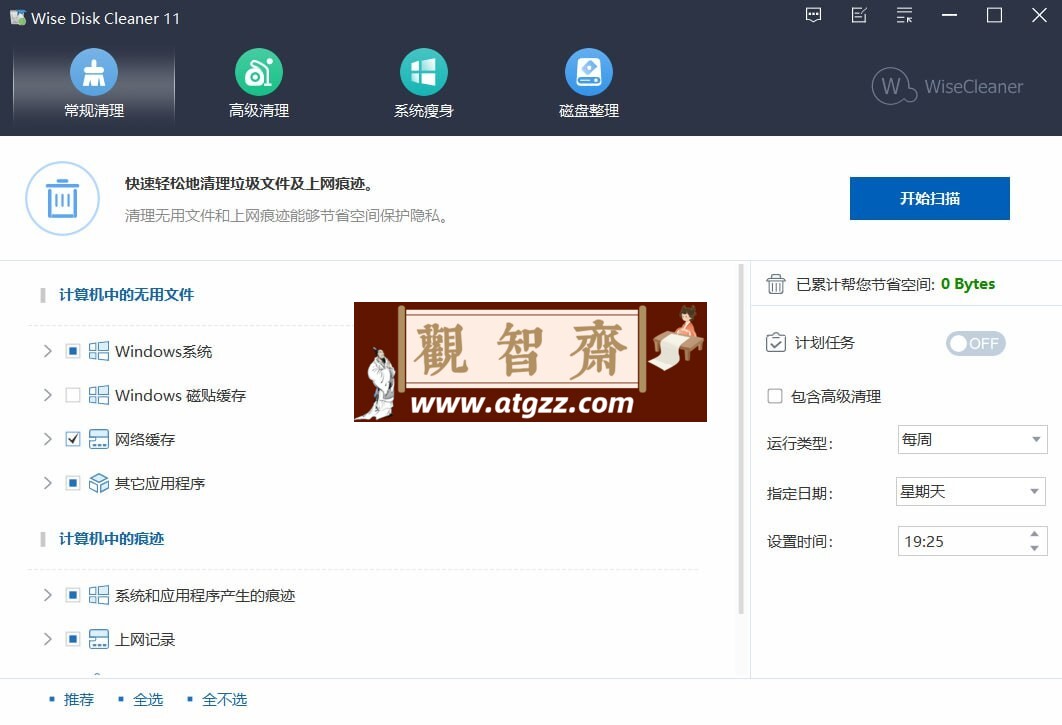Select the Windows 磁贴缓存 row label

tap(180, 396)
